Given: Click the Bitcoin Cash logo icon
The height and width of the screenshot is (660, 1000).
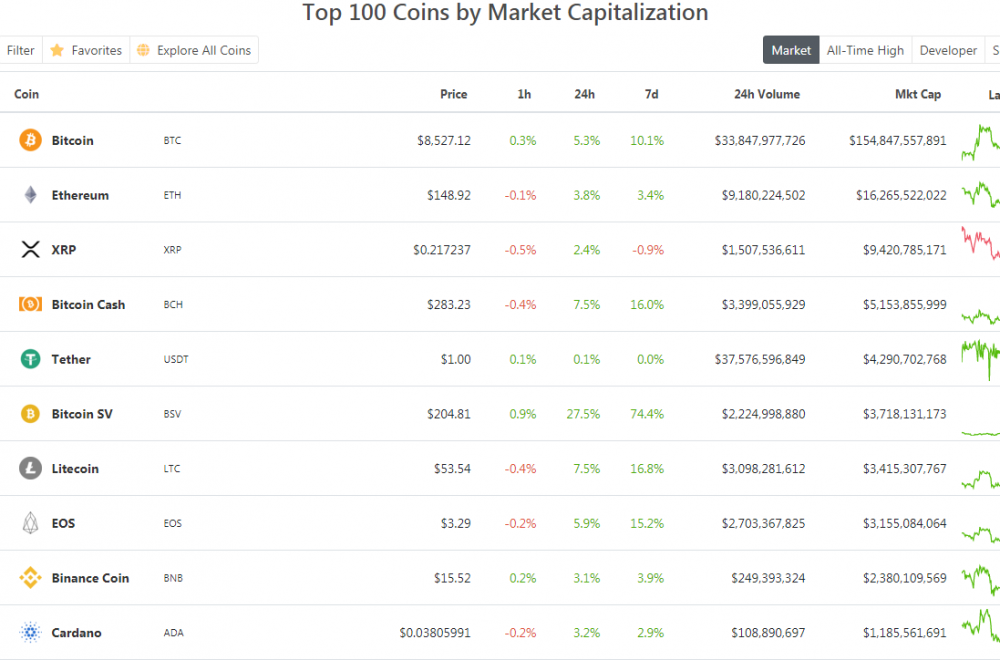Looking at the screenshot, I should 30,304.
